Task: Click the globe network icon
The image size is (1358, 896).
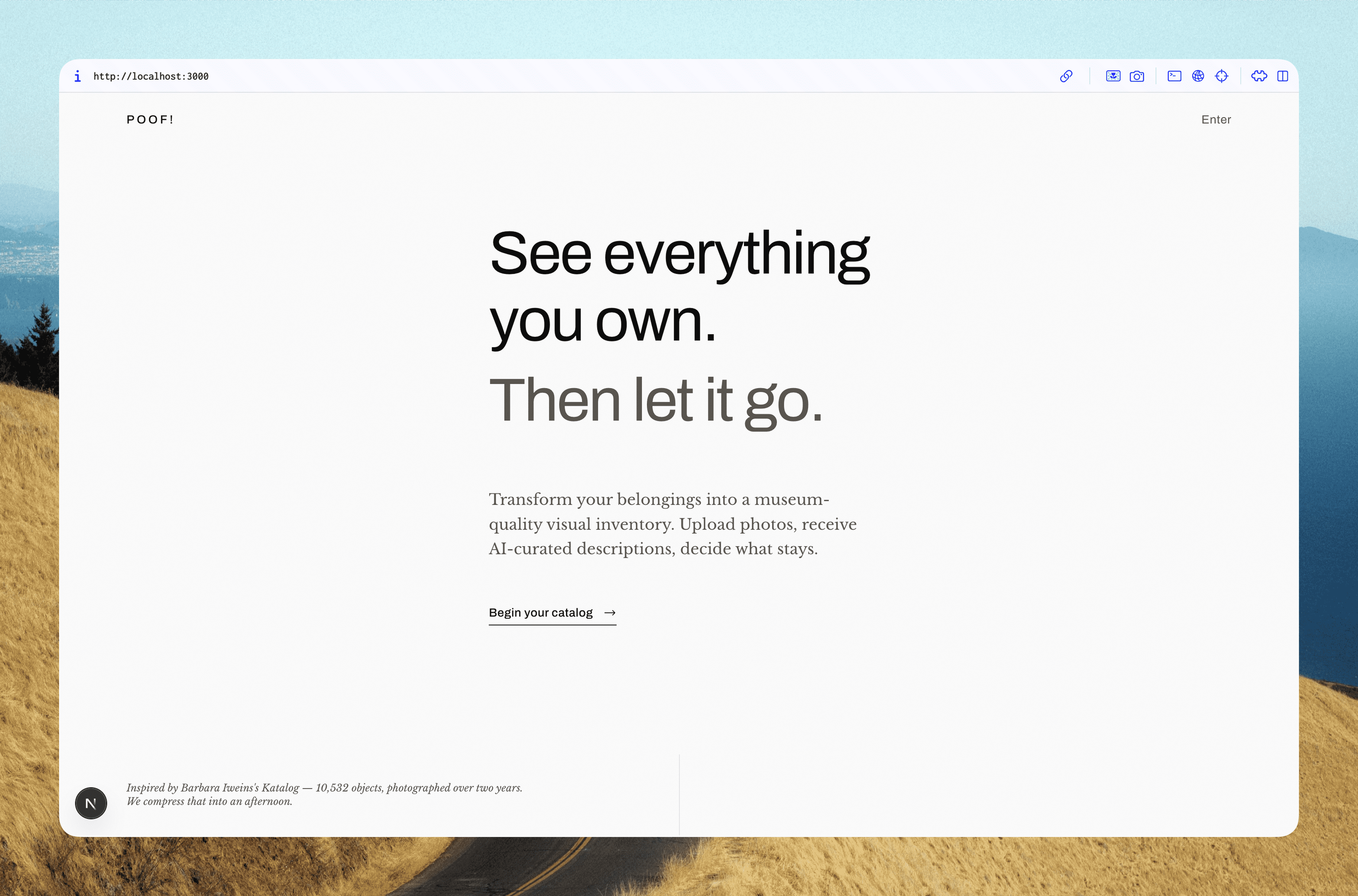Action: click(x=1198, y=76)
